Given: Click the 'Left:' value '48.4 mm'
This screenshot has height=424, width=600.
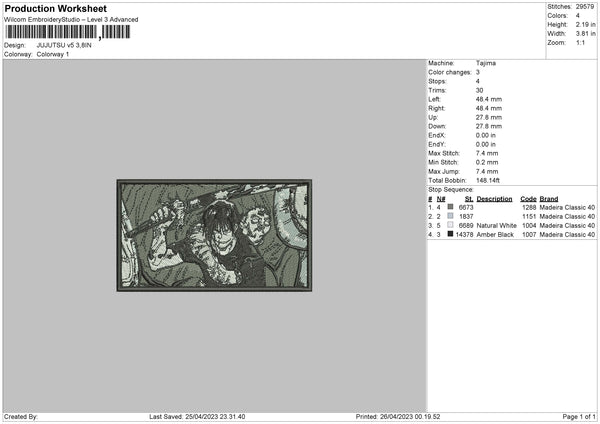Looking at the screenshot, I should coord(489,99).
